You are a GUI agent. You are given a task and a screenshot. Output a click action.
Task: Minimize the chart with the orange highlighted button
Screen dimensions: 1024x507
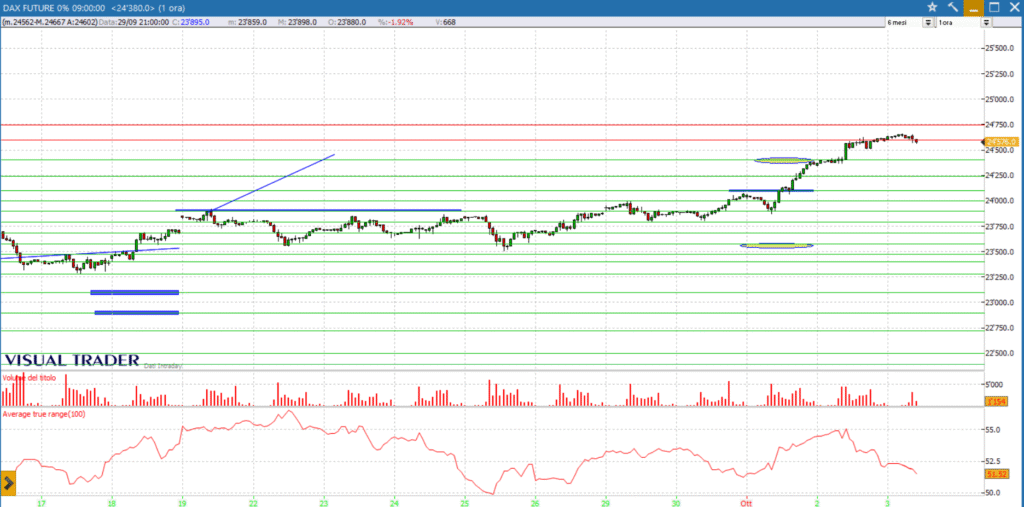click(x=974, y=7)
